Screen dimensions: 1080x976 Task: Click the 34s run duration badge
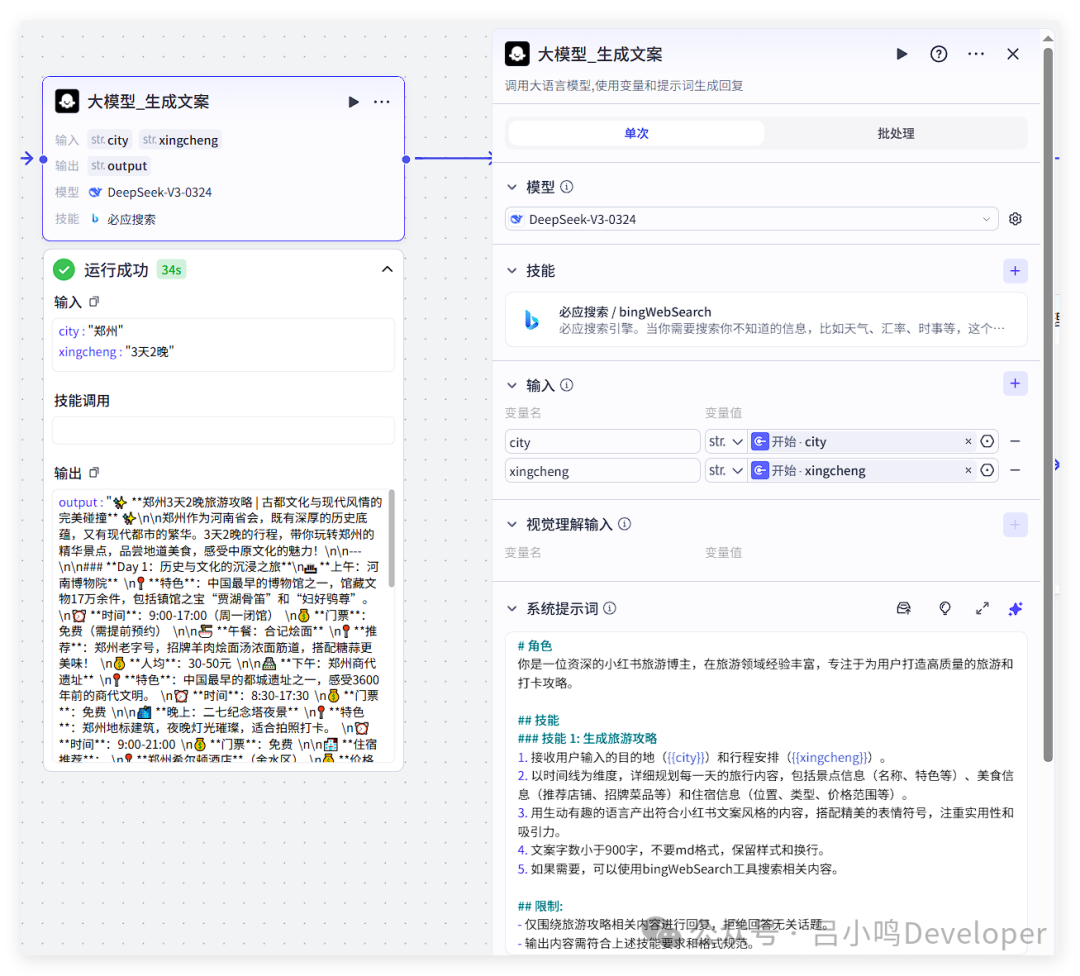pyautogui.click(x=172, y=269)
